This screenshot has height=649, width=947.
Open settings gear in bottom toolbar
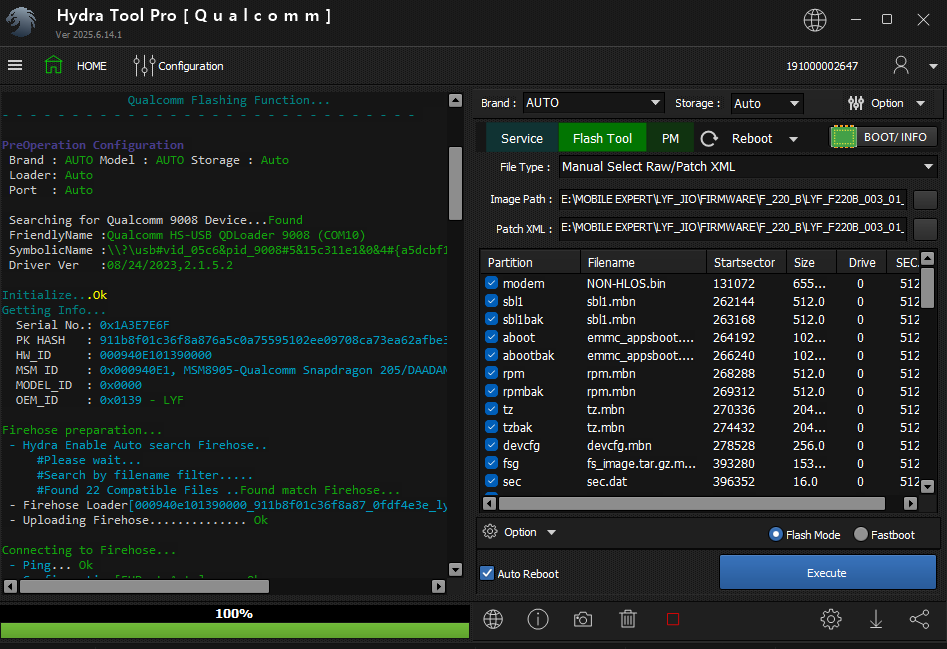point(831,619)
